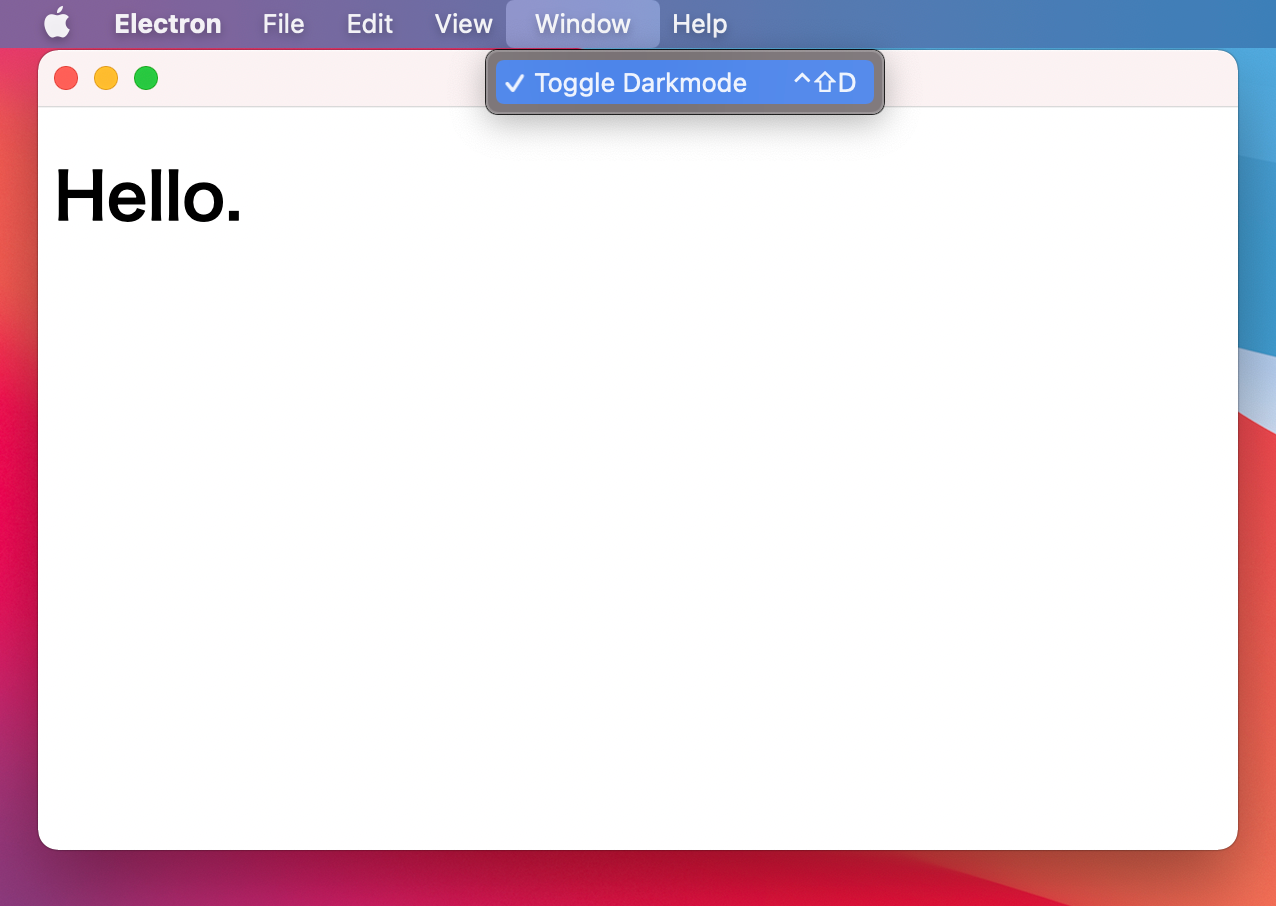
Task: Open the Help menu
Action: pyautogui.click(x=699, y=23)
